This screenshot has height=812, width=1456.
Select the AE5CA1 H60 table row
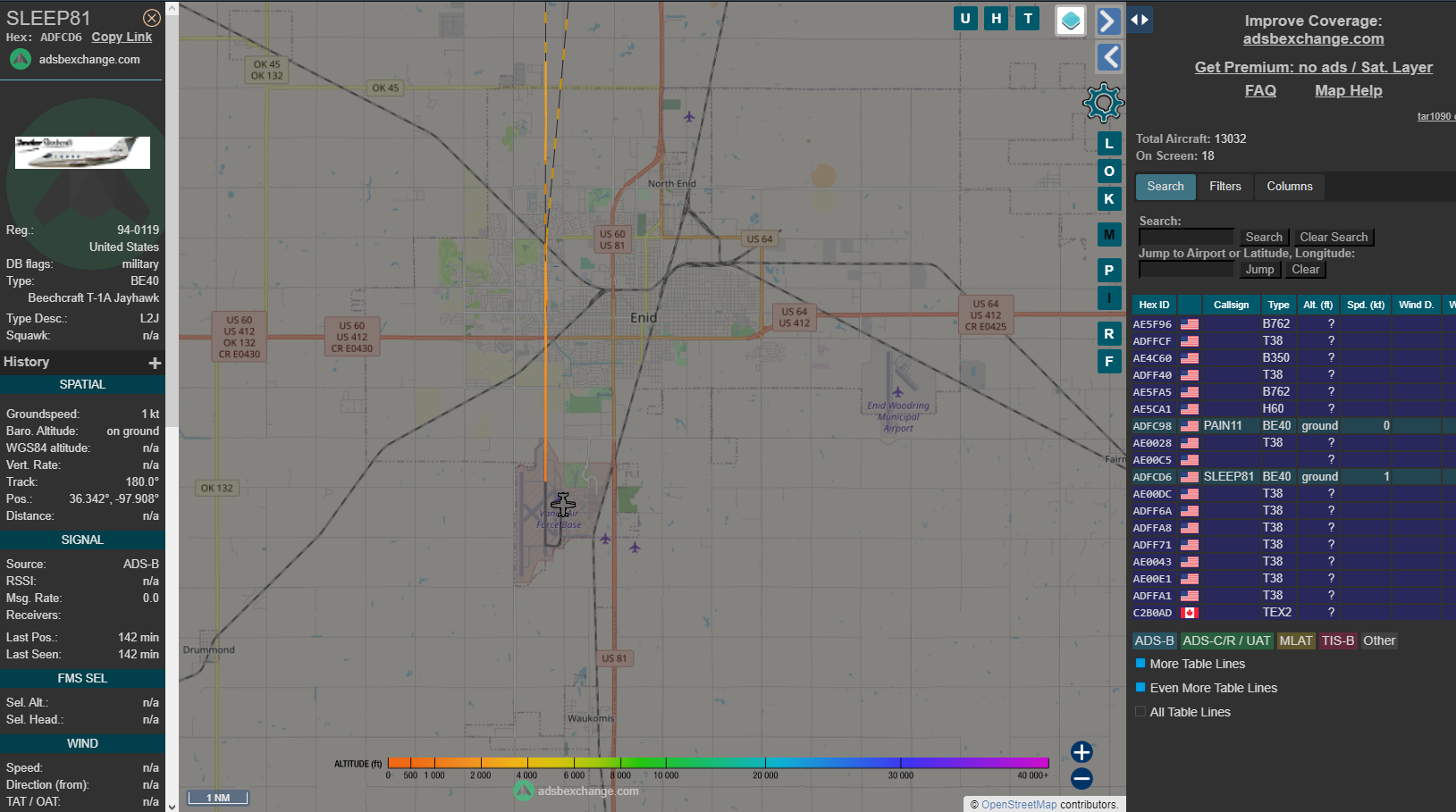1293,409
